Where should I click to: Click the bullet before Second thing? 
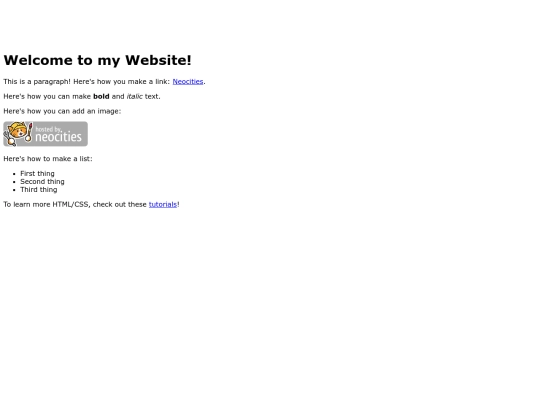(x=14, y=182)
